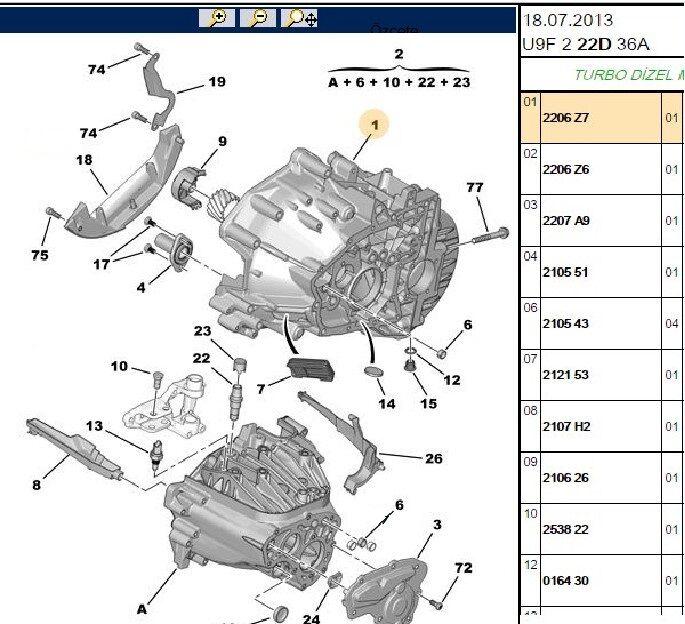Click callout number 8 in the diagram

coord(36,485)
